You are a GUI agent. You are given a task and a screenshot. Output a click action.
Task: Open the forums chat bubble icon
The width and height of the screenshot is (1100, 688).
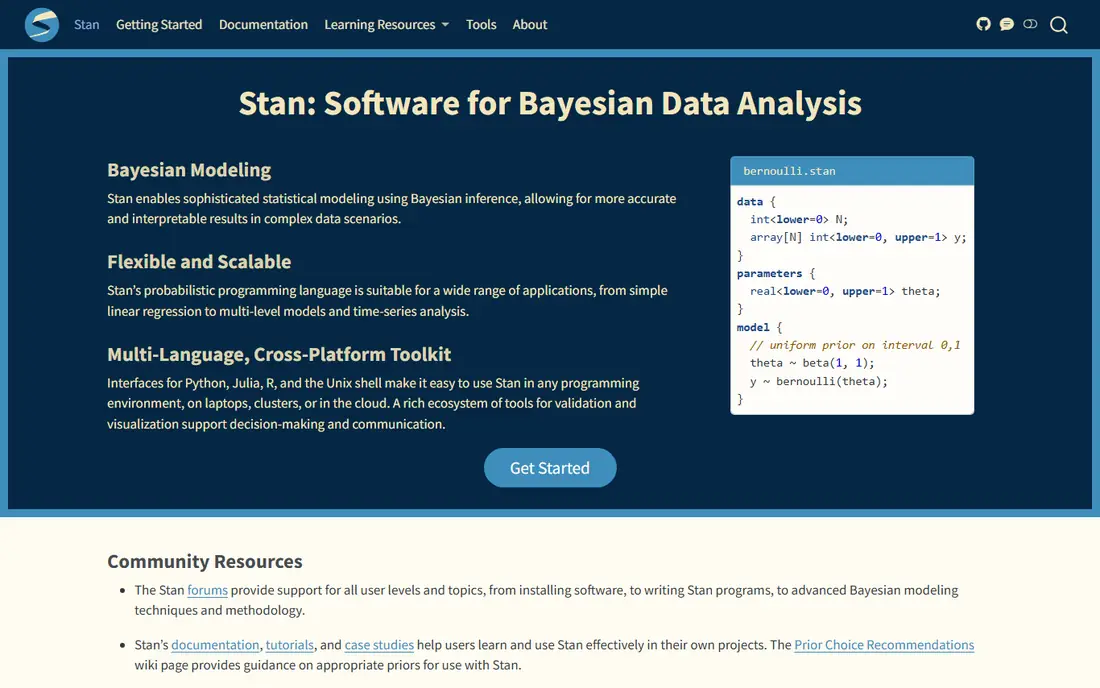coord(1007,25)
